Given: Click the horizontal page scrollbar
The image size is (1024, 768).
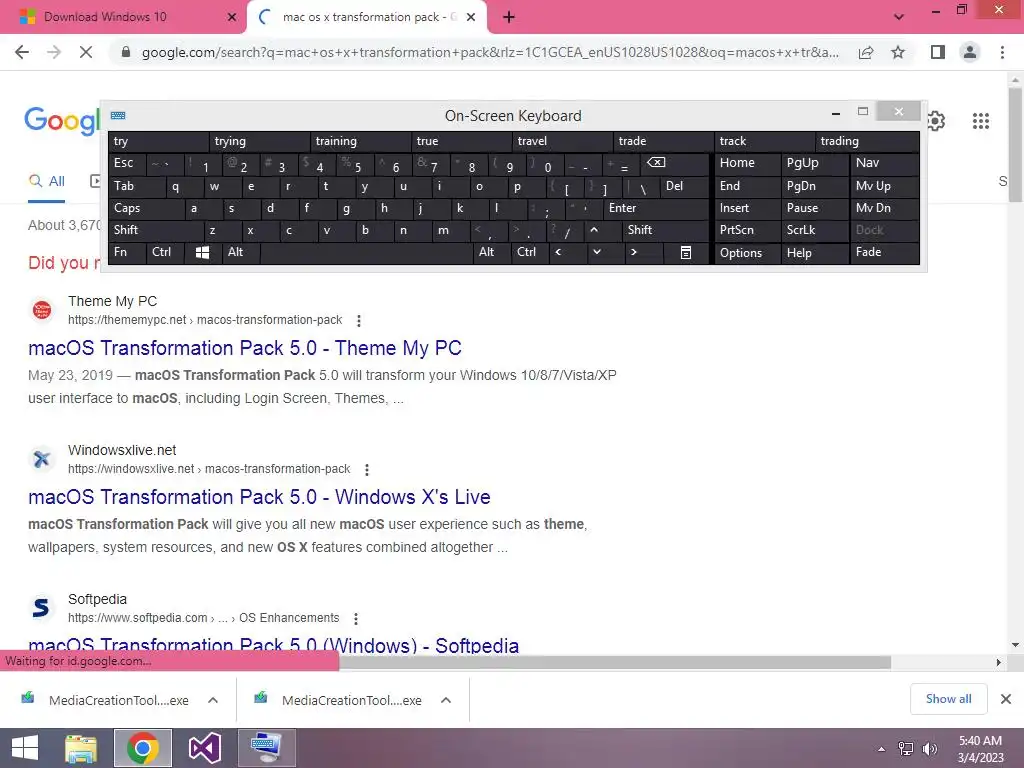Looking at the screenshot, I should (615, 662).
